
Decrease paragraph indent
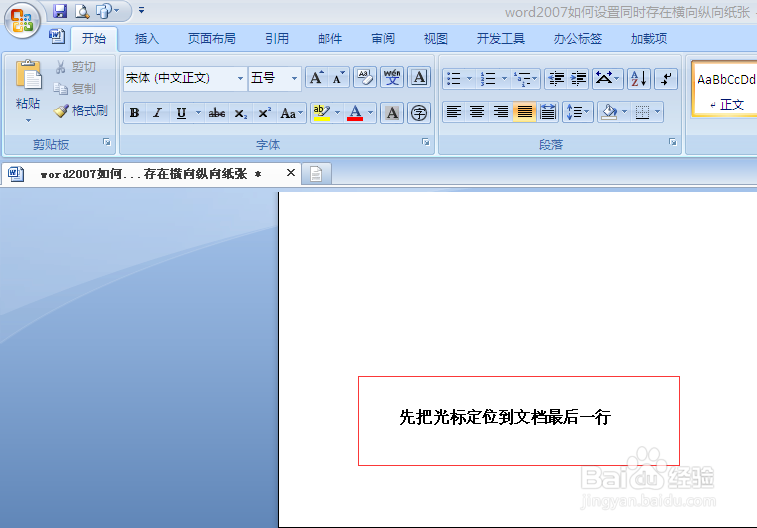coord(556,79)
